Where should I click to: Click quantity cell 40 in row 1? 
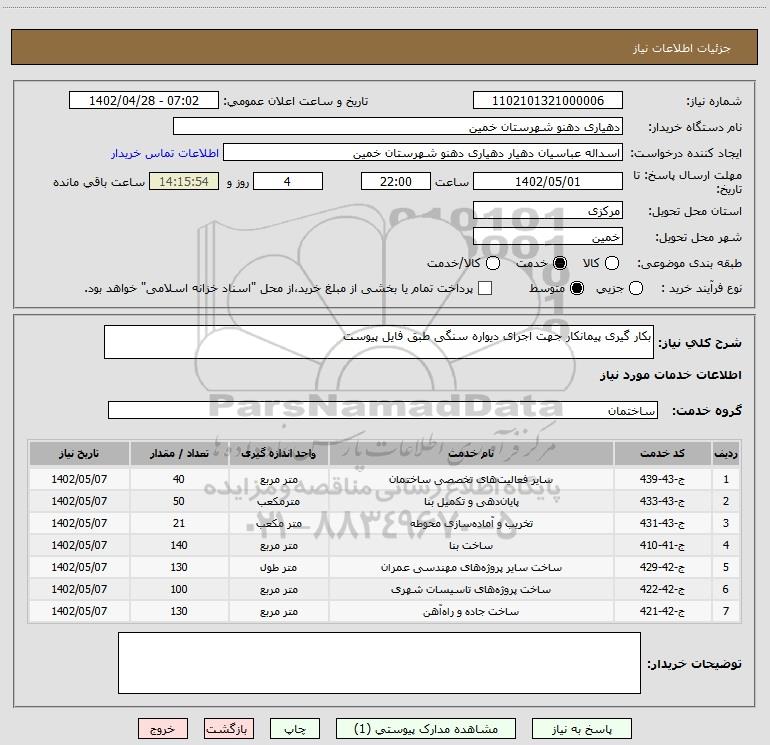tap(179, 479)
